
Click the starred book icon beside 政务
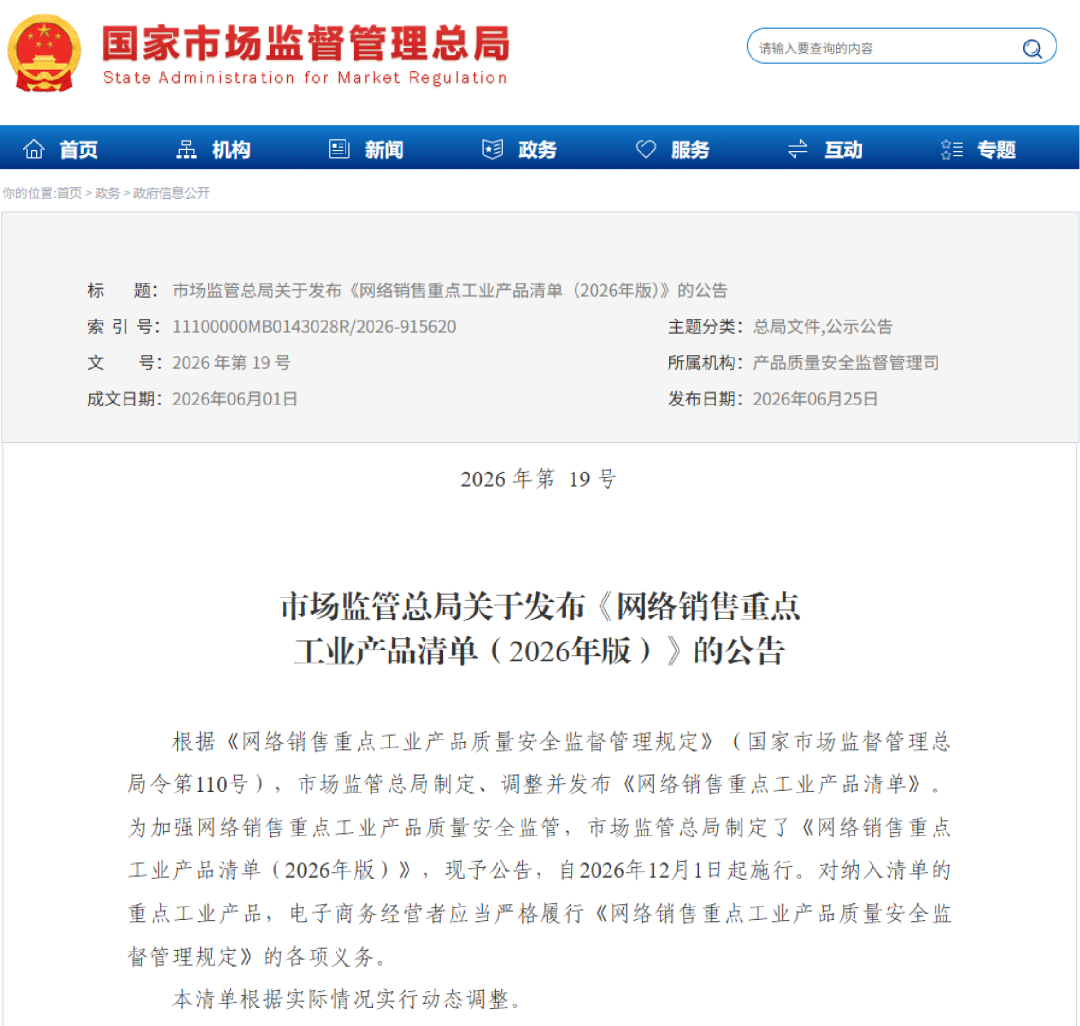coord(492,149)
